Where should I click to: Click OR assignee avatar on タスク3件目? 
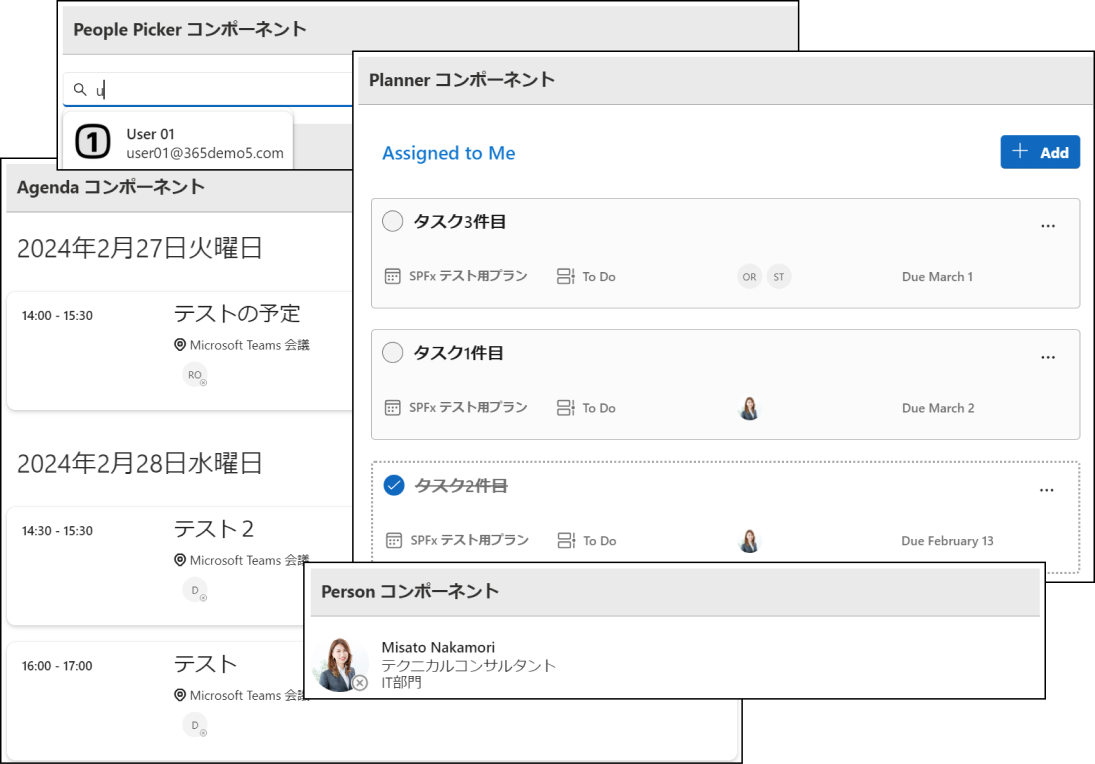click(749, 277)
